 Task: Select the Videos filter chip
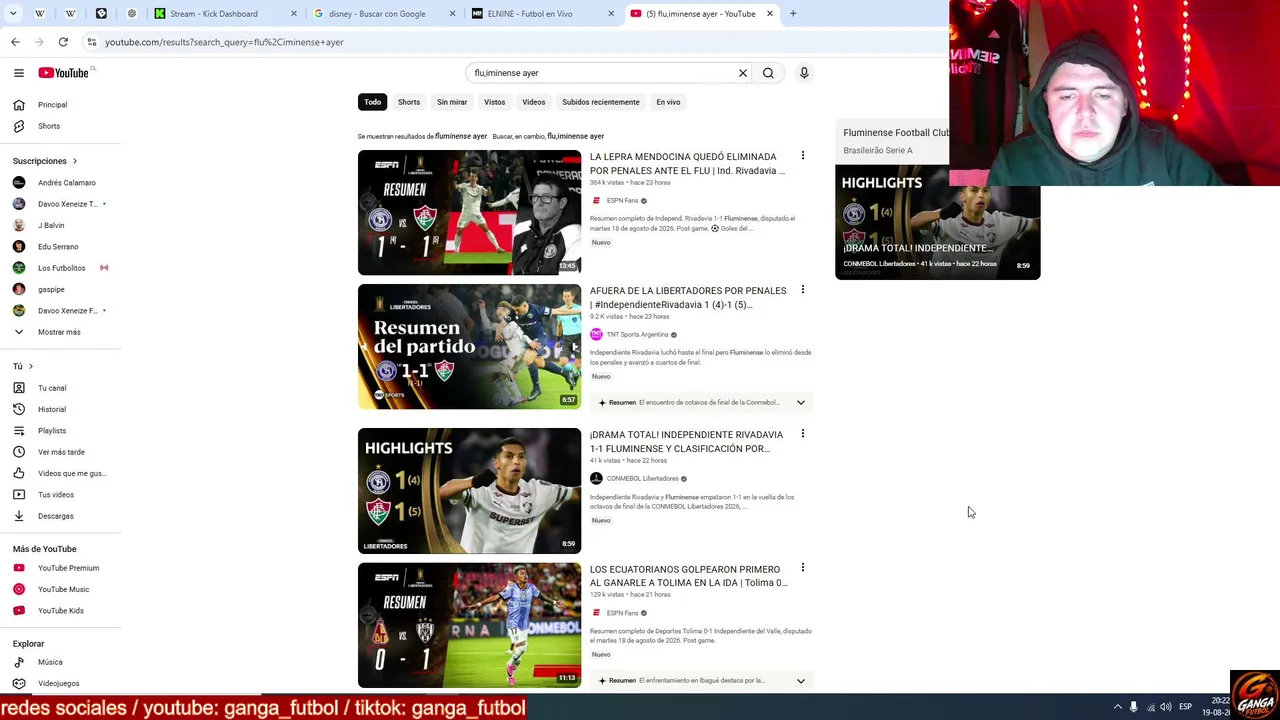[x=534, y=102]
